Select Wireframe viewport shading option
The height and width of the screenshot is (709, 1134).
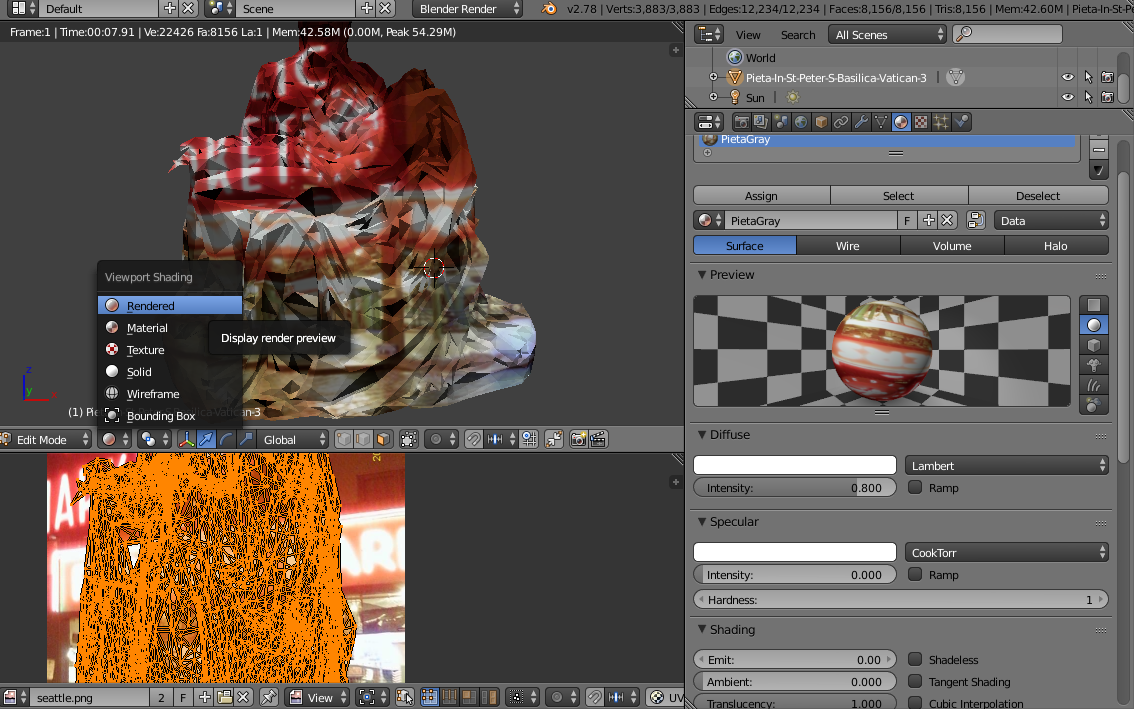170,394
